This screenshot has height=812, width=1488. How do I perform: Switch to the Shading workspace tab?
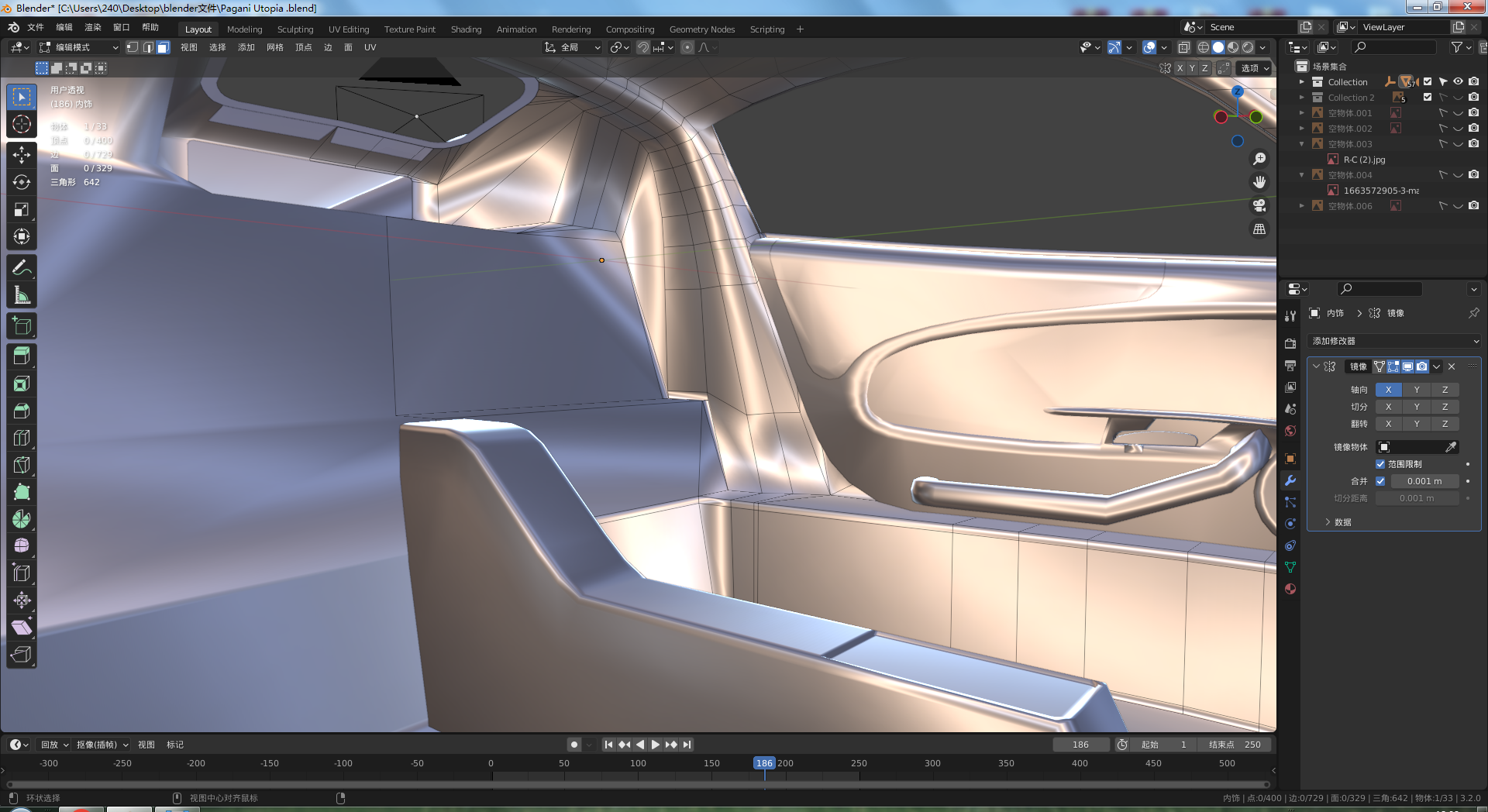tap(466, 29)
